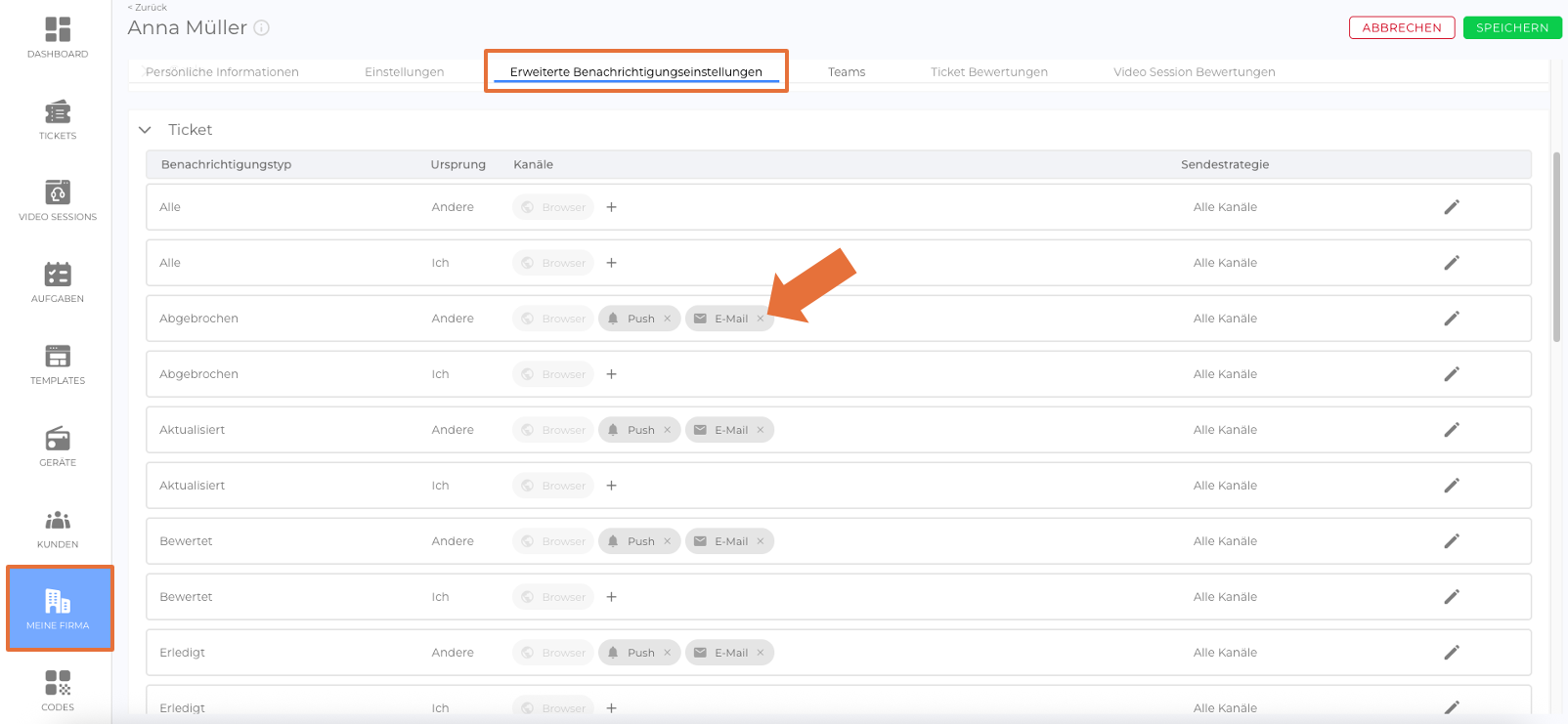Open the Dashboard in the sidebar
The image size is (1568, 724).
[x=58, y=37]
